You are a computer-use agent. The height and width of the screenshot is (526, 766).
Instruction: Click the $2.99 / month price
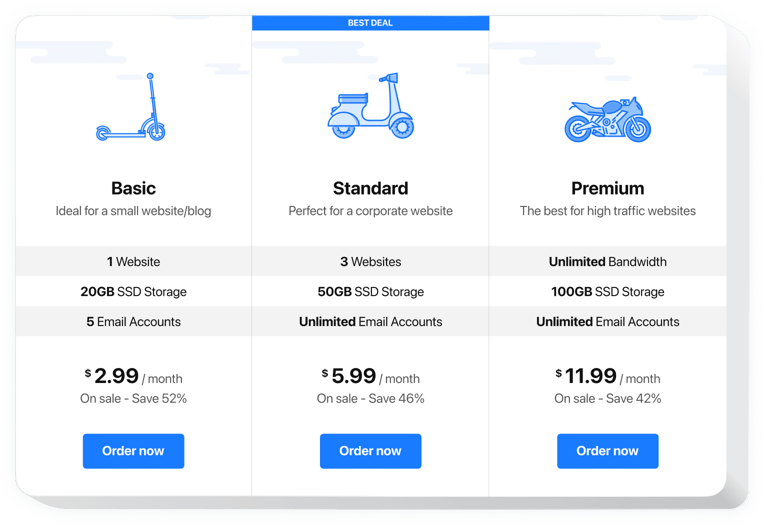coord(133,377)
